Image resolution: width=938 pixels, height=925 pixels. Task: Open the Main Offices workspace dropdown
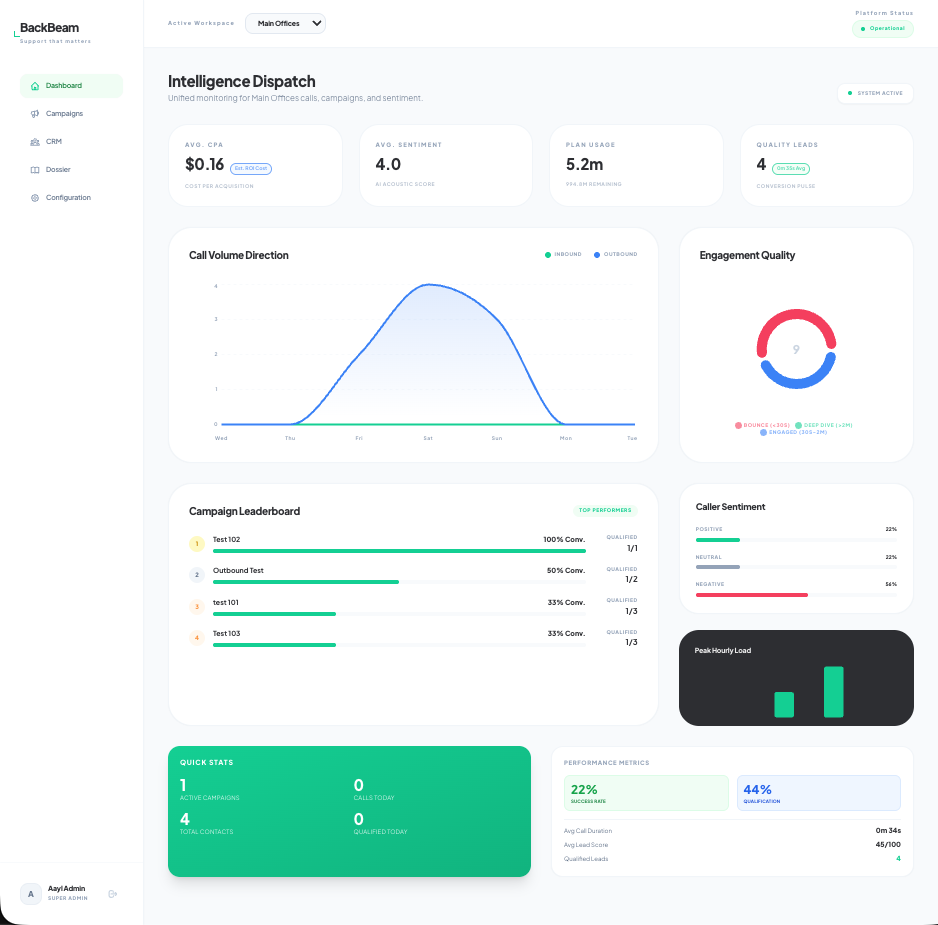[285, 22]
